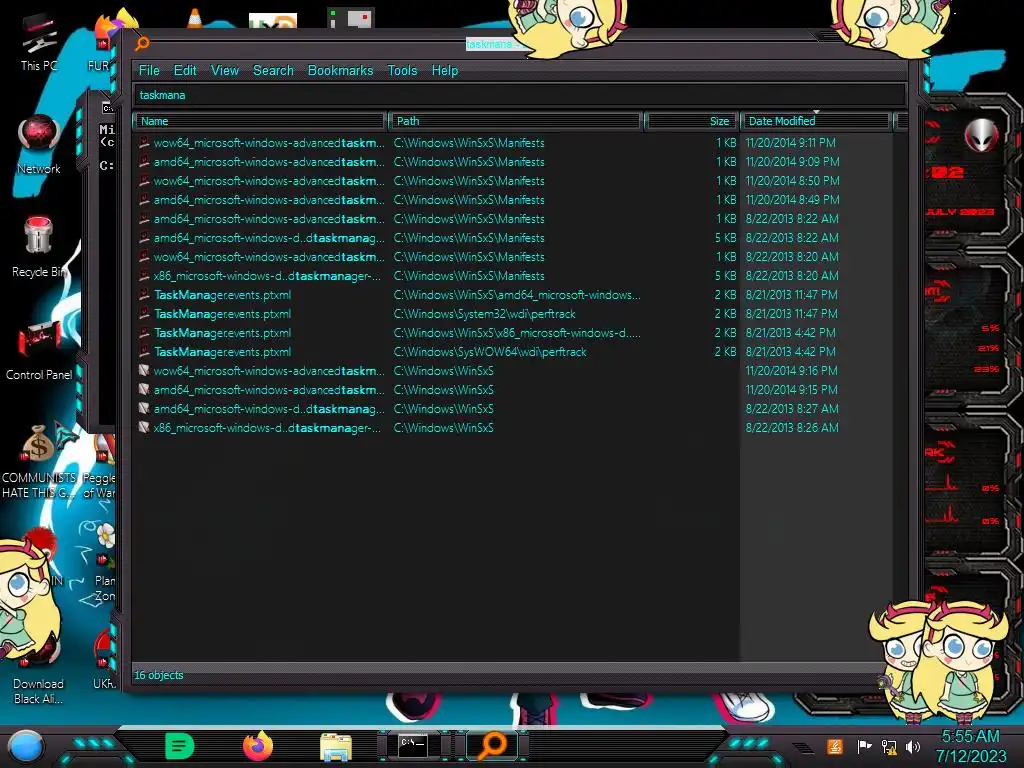Click icon of TaskManager.events.ptxml in SysWOW64\wdi\perftrack
1024x768 pixels.
point(144,351)
